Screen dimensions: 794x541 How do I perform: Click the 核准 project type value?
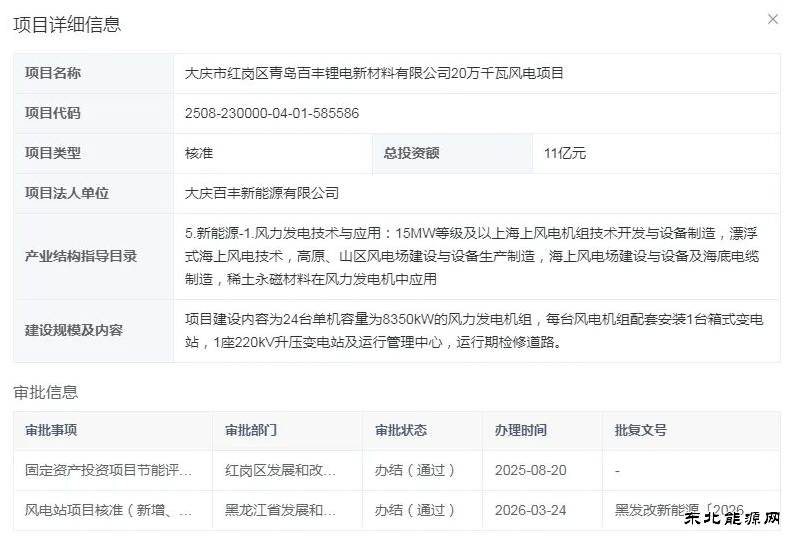click(199, 153)
